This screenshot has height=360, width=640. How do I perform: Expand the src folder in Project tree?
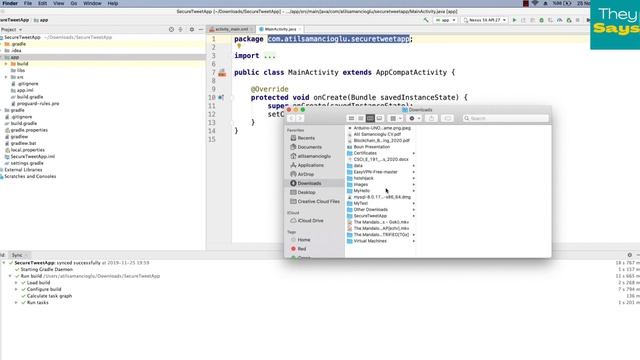(x=6, y=77)
